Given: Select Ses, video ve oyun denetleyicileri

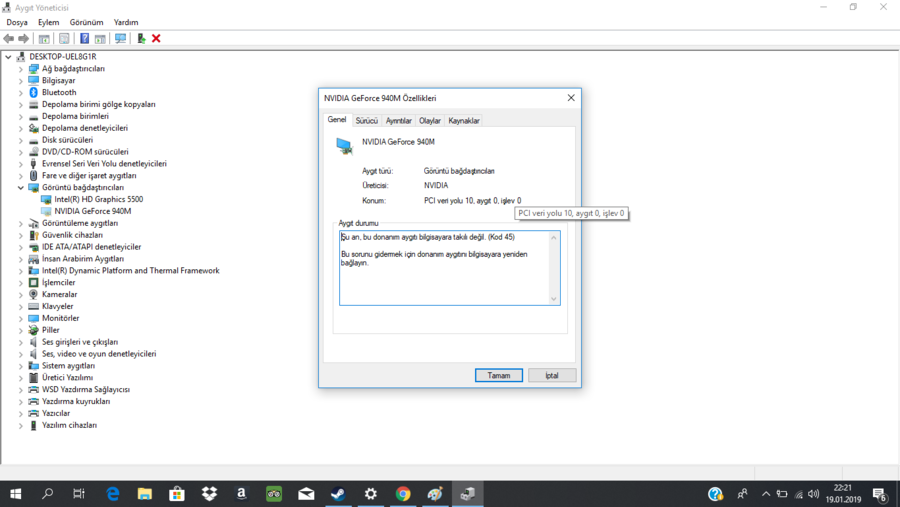Looking at the screenshot, I should (99, 354).
